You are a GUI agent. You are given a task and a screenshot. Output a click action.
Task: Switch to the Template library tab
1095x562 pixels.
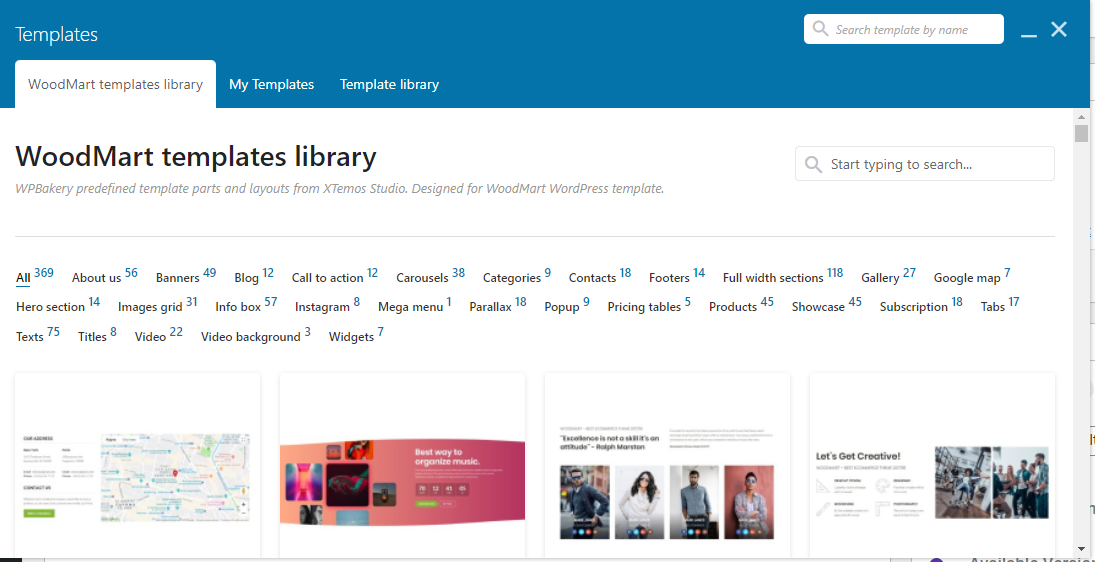[390, 84]
